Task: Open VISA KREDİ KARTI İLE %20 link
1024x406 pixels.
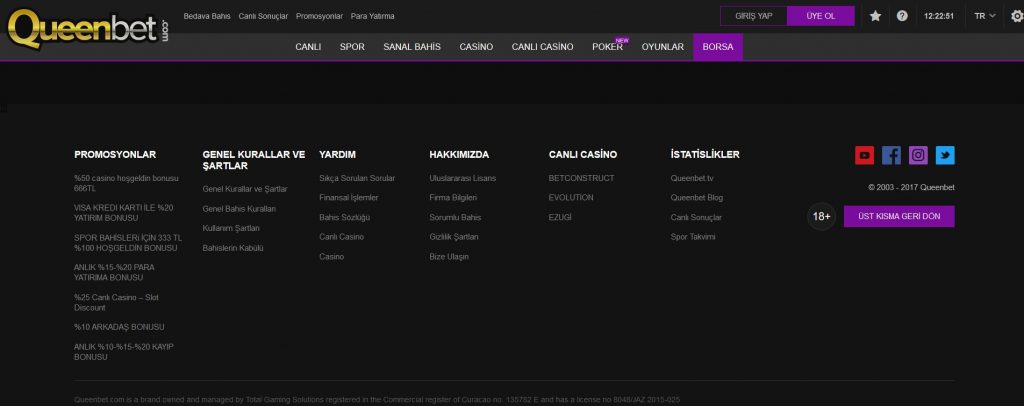Action: coord(123,212)
